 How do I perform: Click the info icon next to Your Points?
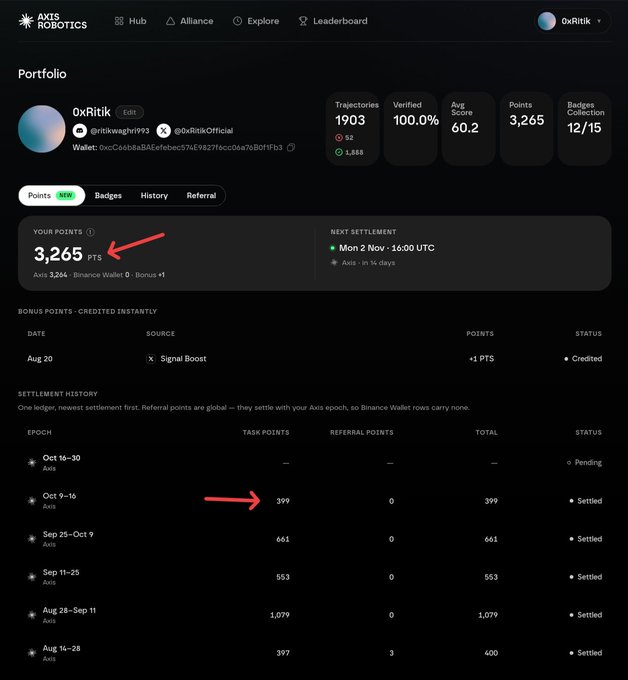pos(90,232)
